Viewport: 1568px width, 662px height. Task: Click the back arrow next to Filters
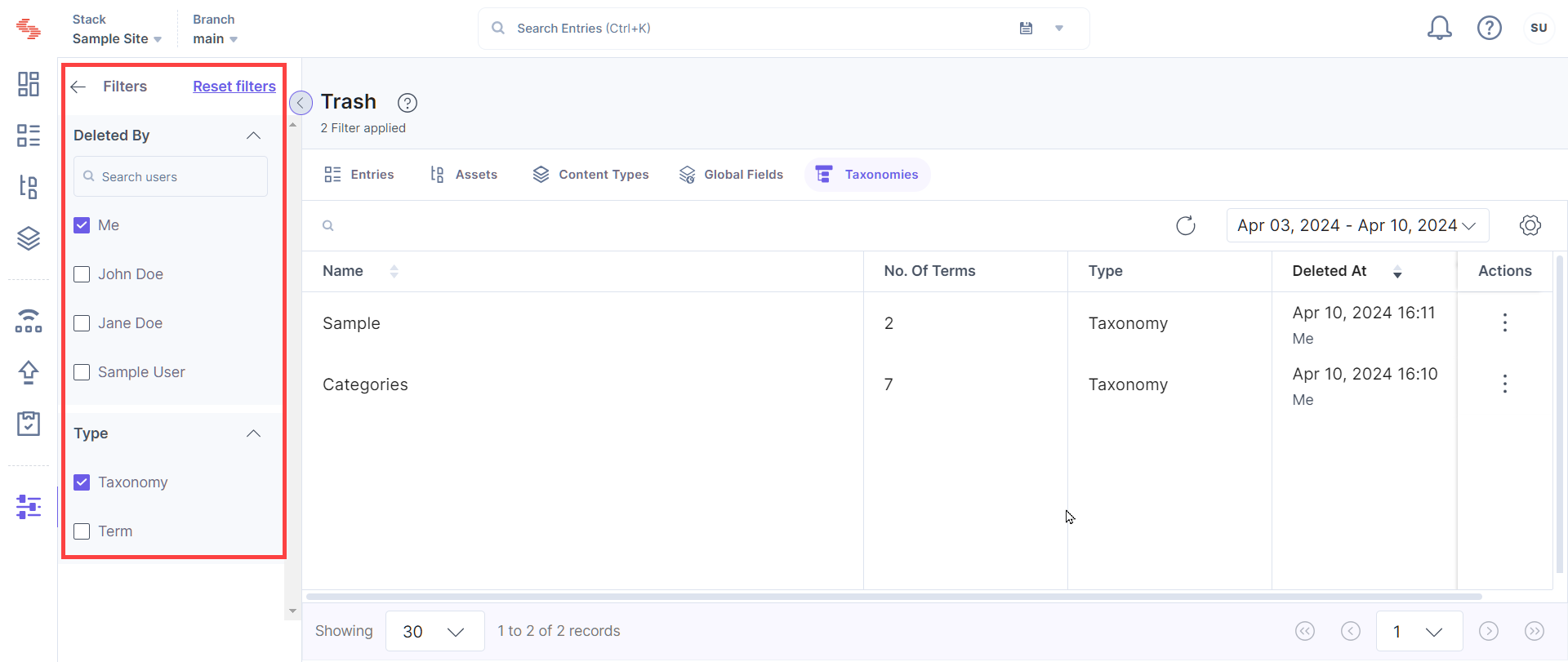(x=78, y=87)
